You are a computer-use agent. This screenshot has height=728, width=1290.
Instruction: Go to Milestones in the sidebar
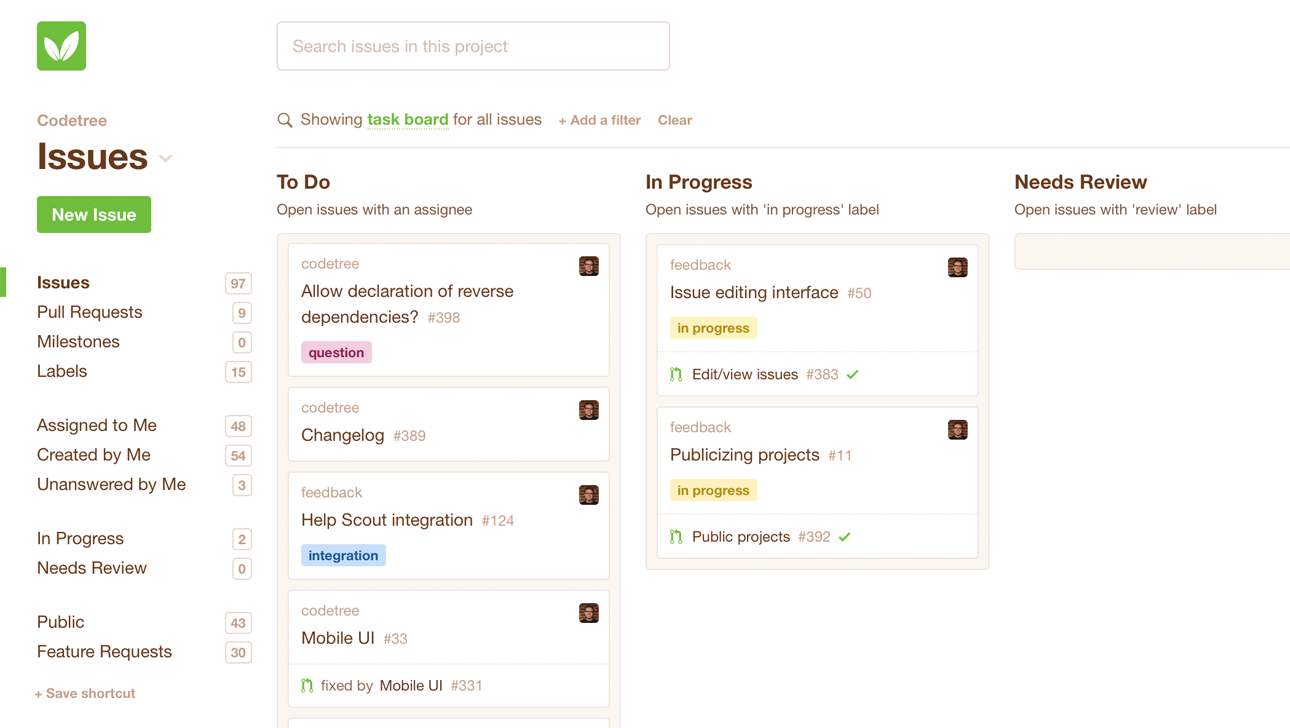point(78,342)
